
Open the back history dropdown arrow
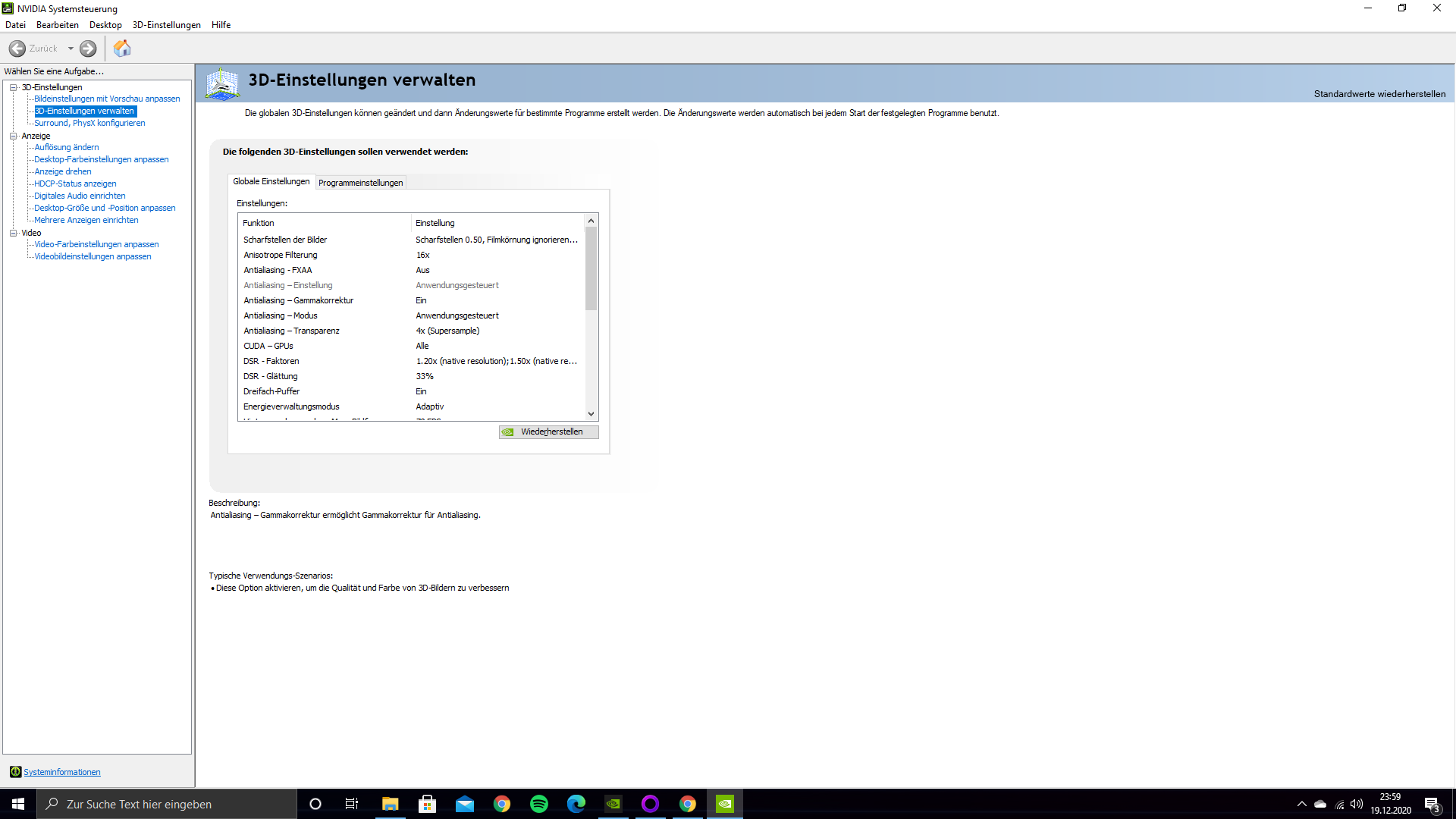(71, 49)
